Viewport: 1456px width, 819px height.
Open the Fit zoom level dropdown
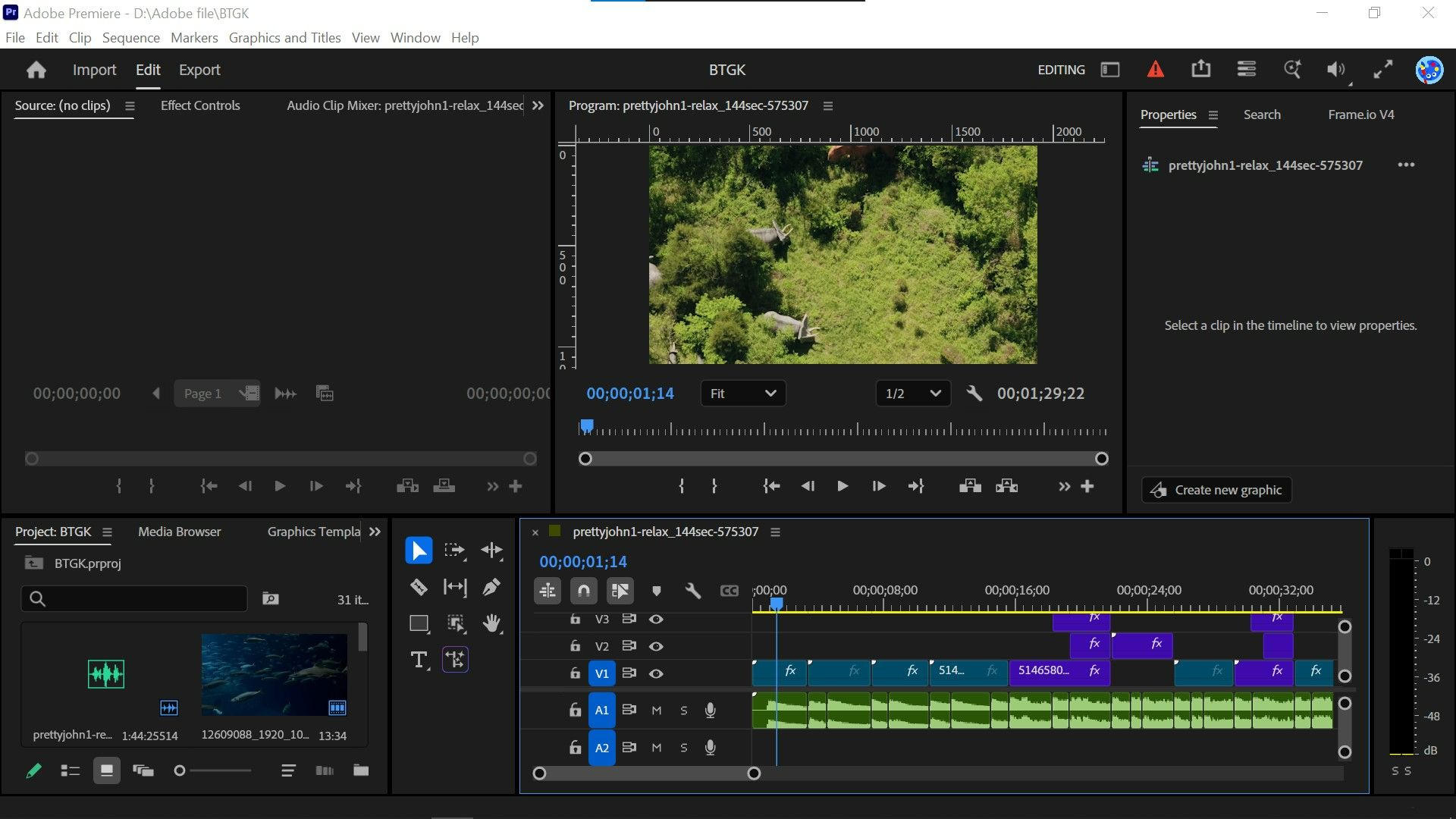tap(743, 394)
